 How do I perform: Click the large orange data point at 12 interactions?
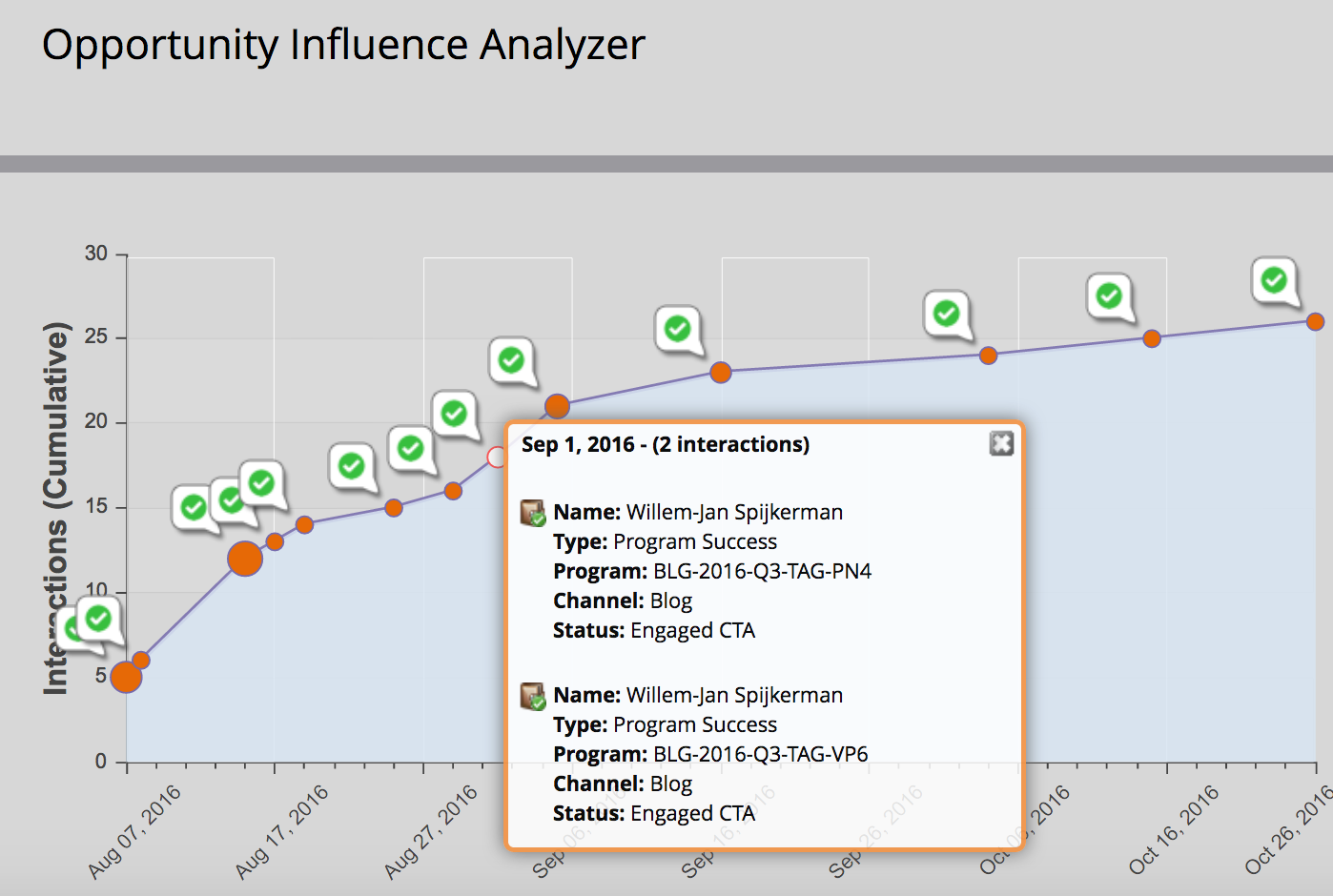pyautogui.click(x=245, y=559)
